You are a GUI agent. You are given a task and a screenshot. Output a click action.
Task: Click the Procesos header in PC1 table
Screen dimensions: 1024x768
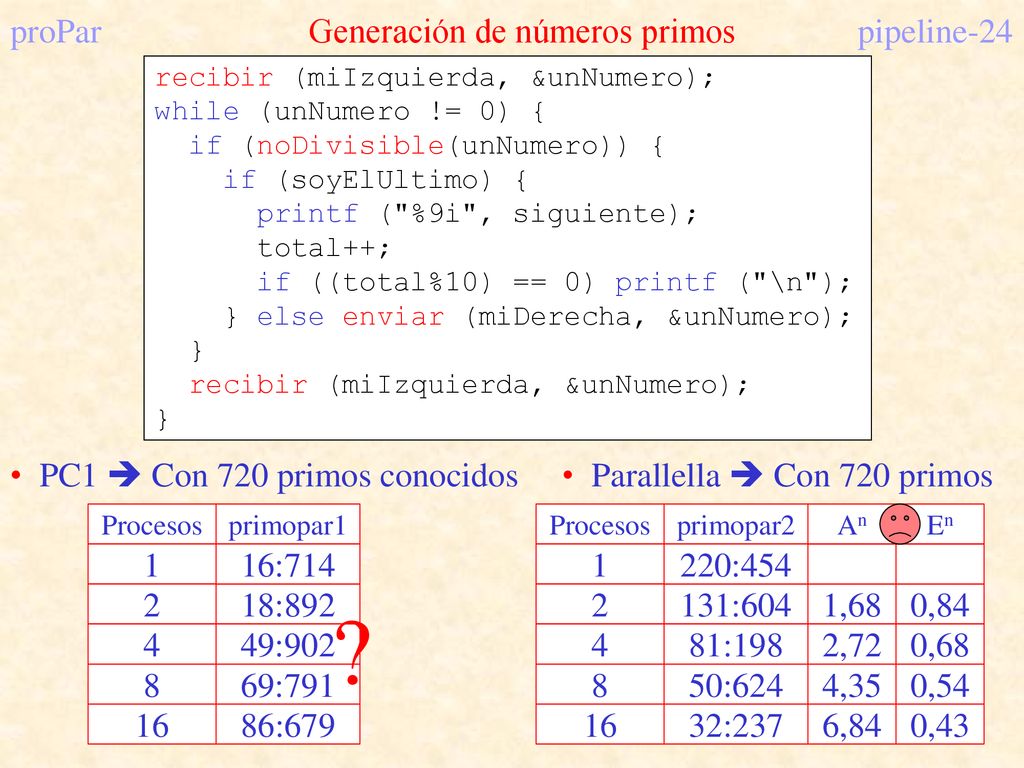point(152,525)
